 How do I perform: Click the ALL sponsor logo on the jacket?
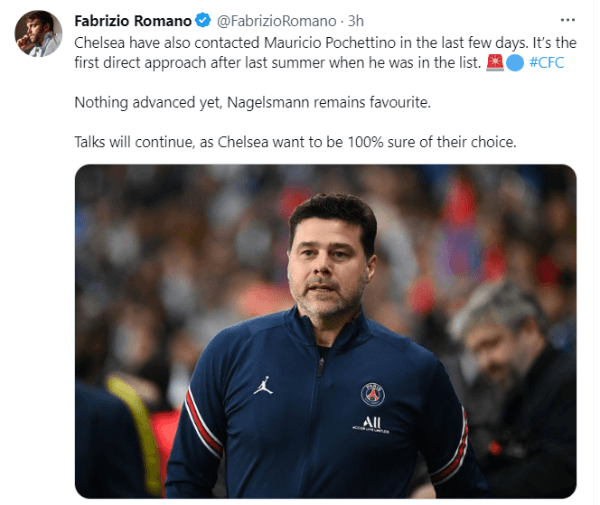[x=372, y=424]
